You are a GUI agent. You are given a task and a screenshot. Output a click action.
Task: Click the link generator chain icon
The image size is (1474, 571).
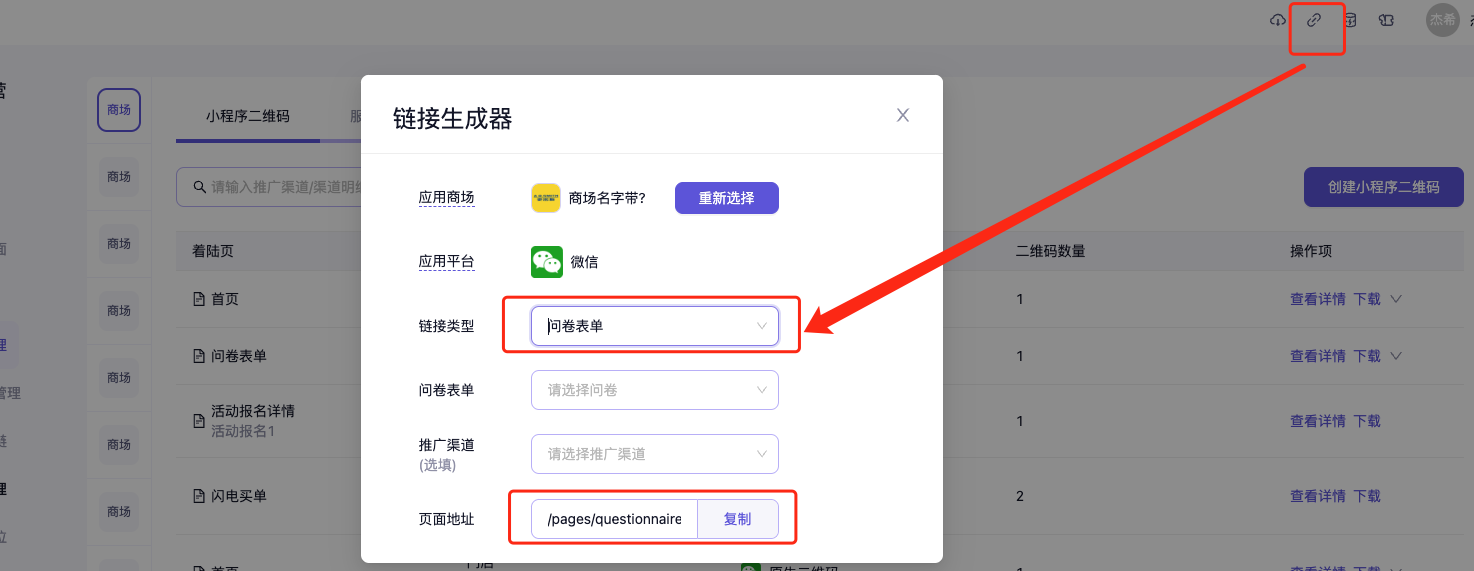click(1314, 20)
